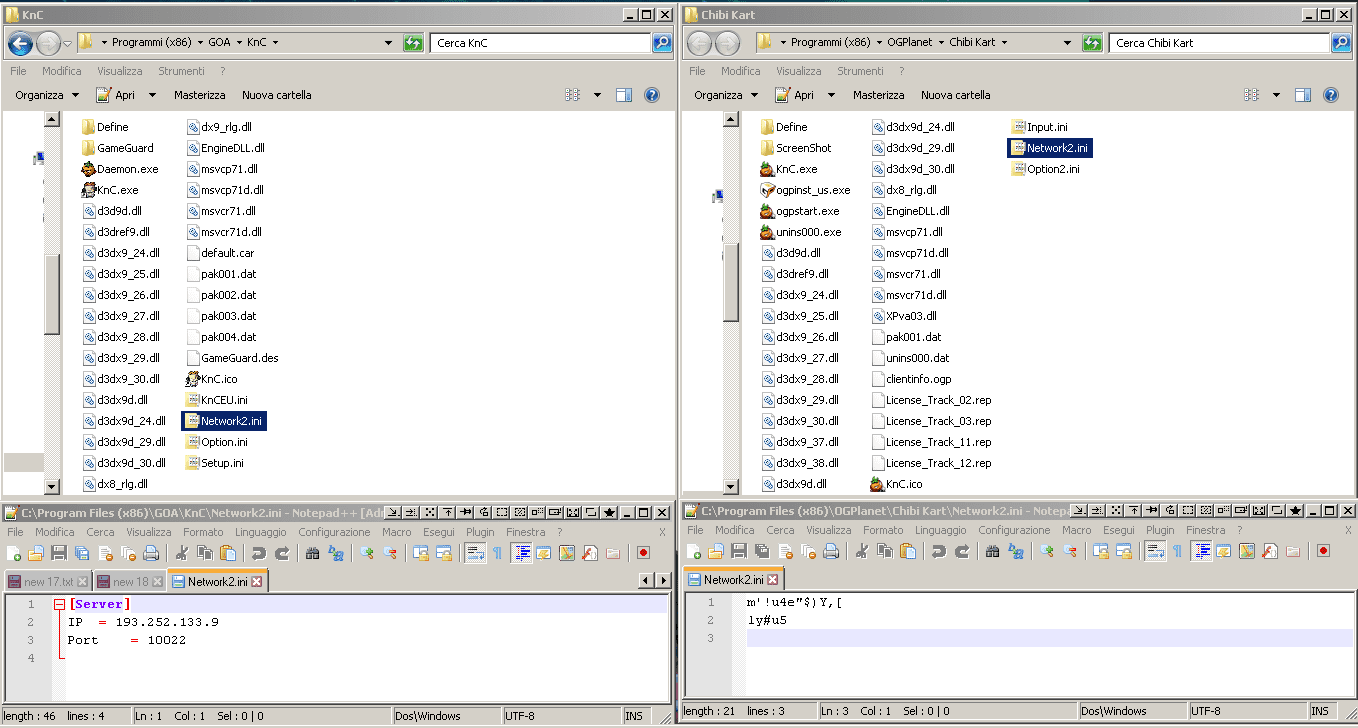Image resolution: width=1358 pixels, height=728 pixels.
Task: Open Configurazione menu in Chibi Kart Notepad++
Action: coord(1014,530)
